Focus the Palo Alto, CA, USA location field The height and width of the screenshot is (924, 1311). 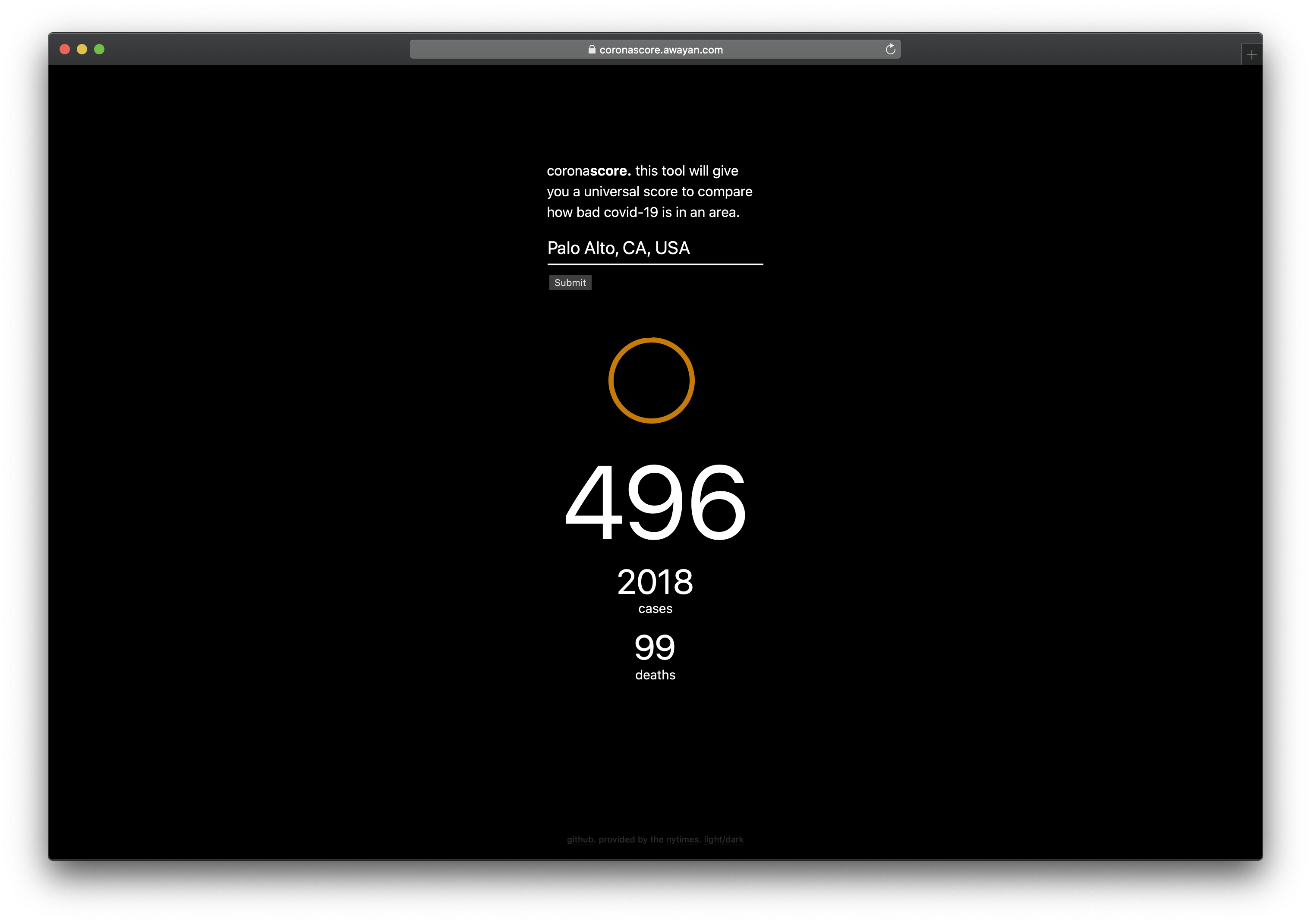point(654,248)
